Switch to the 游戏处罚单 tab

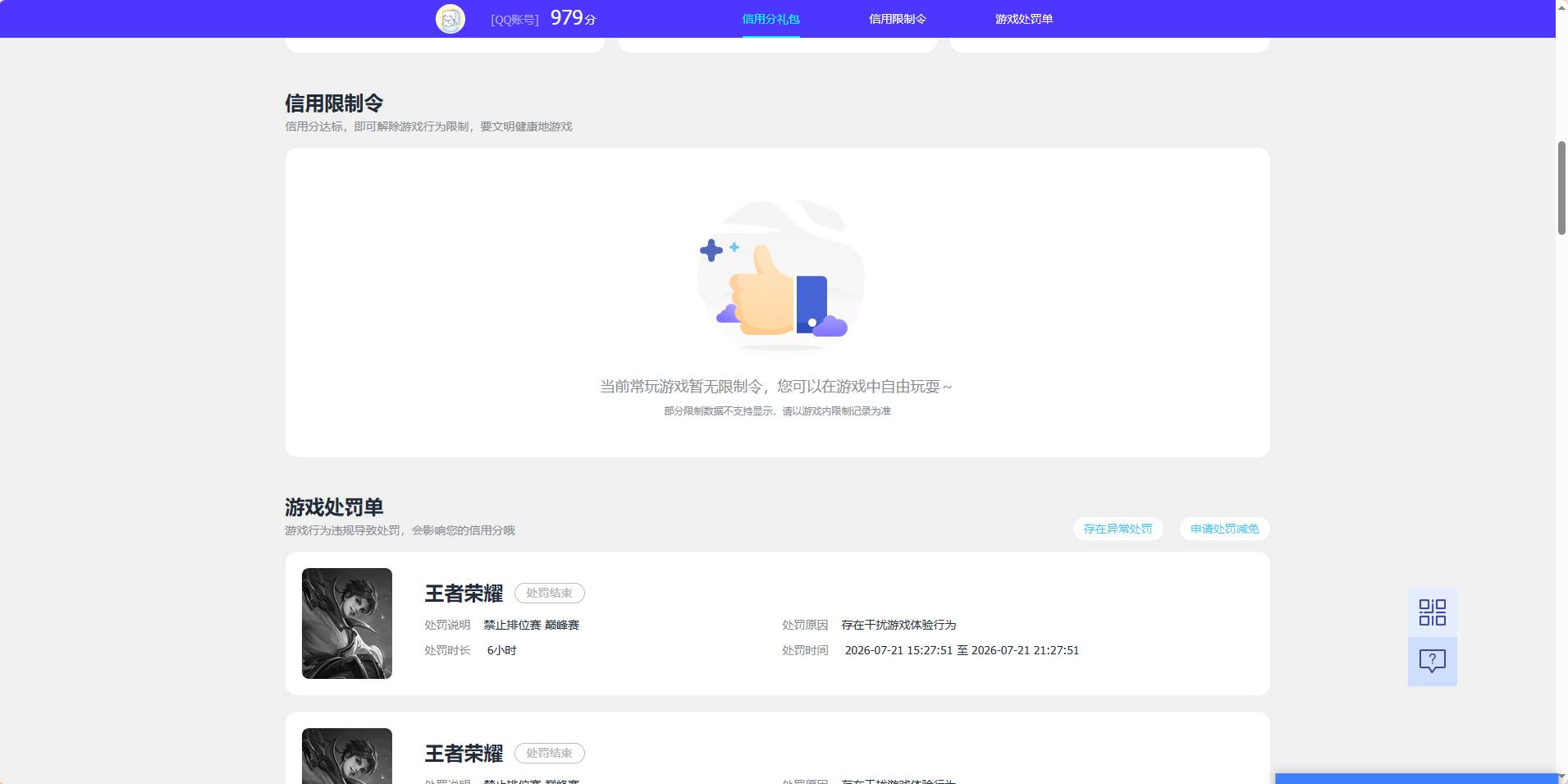pyautogui.click(x=1024, y=19)
